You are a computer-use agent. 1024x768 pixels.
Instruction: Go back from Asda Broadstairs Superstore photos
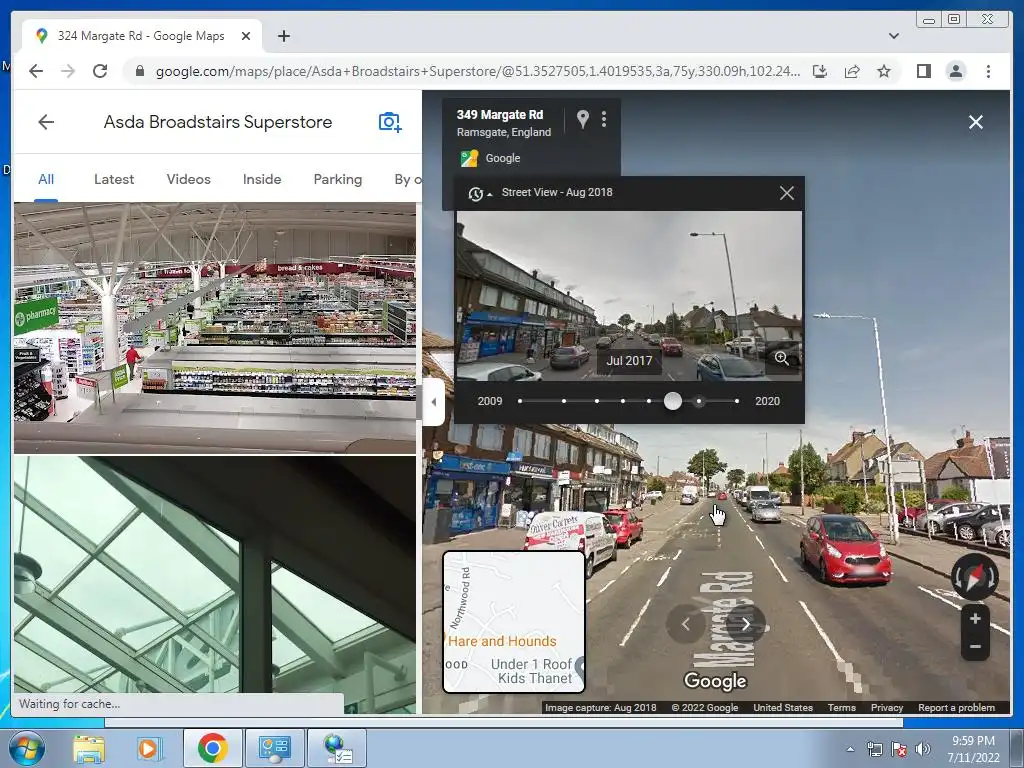pos(46,122)
